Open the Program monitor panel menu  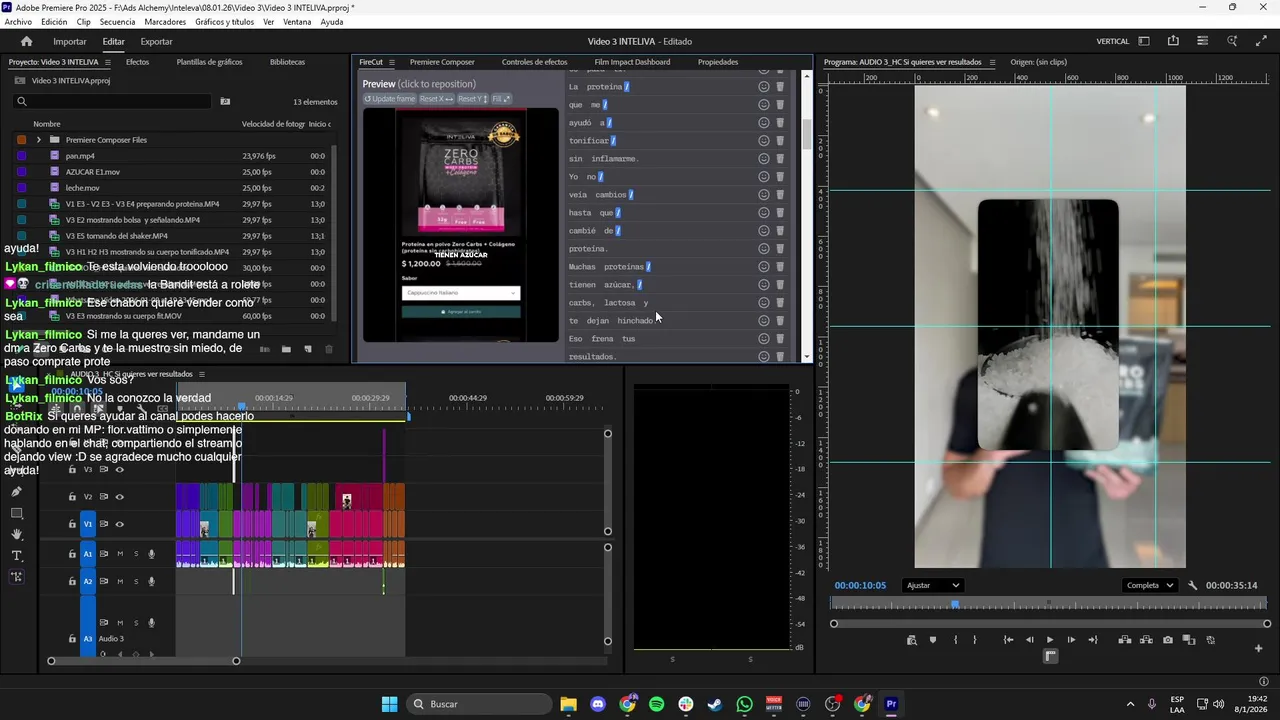tap(992, 62)
